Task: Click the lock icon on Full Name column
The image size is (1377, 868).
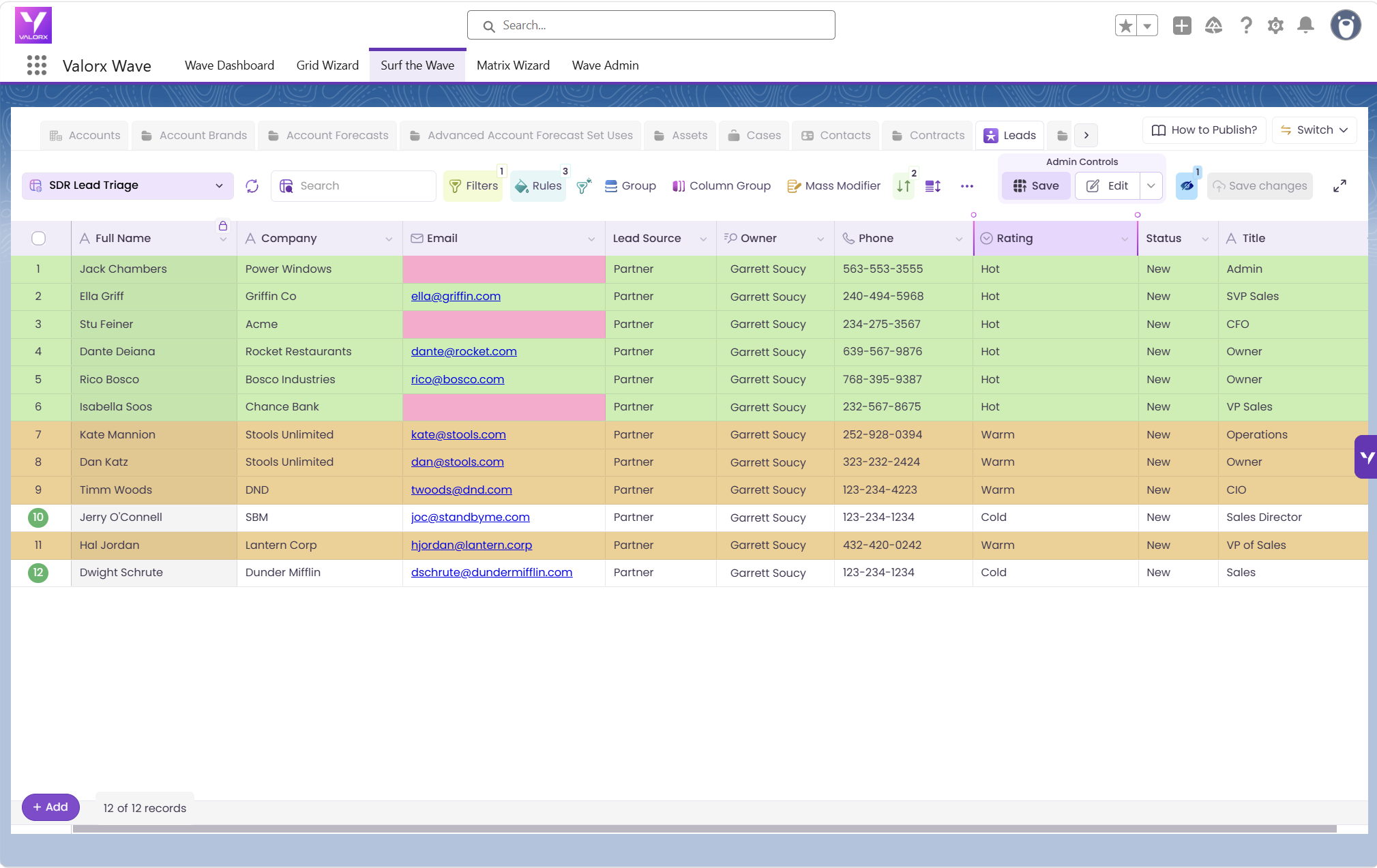Action: click(x=223, y=226)
